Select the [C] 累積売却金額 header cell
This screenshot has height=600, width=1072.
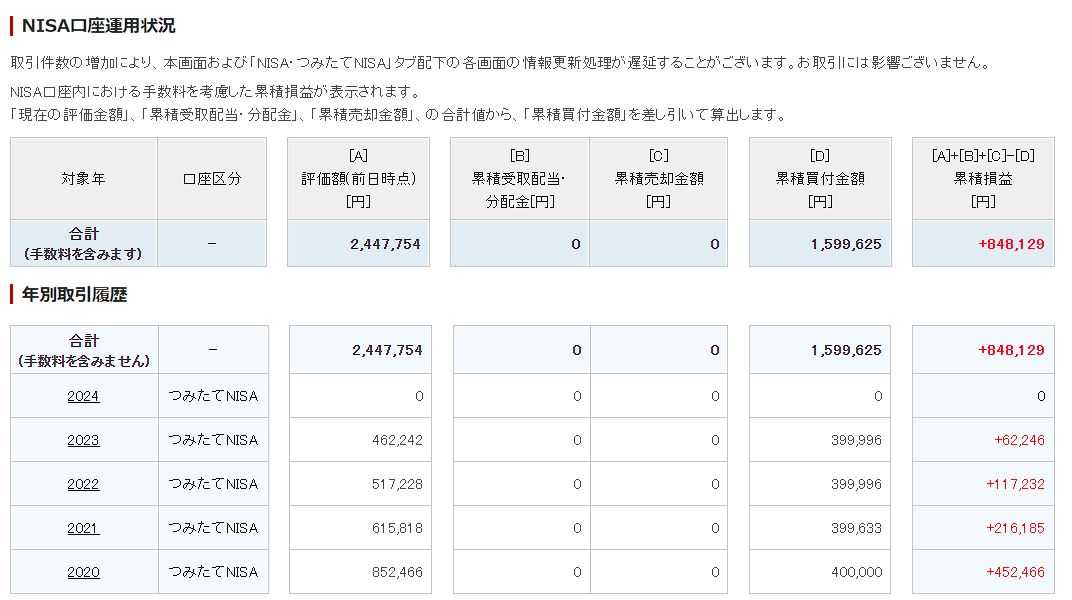click(658, 179)
